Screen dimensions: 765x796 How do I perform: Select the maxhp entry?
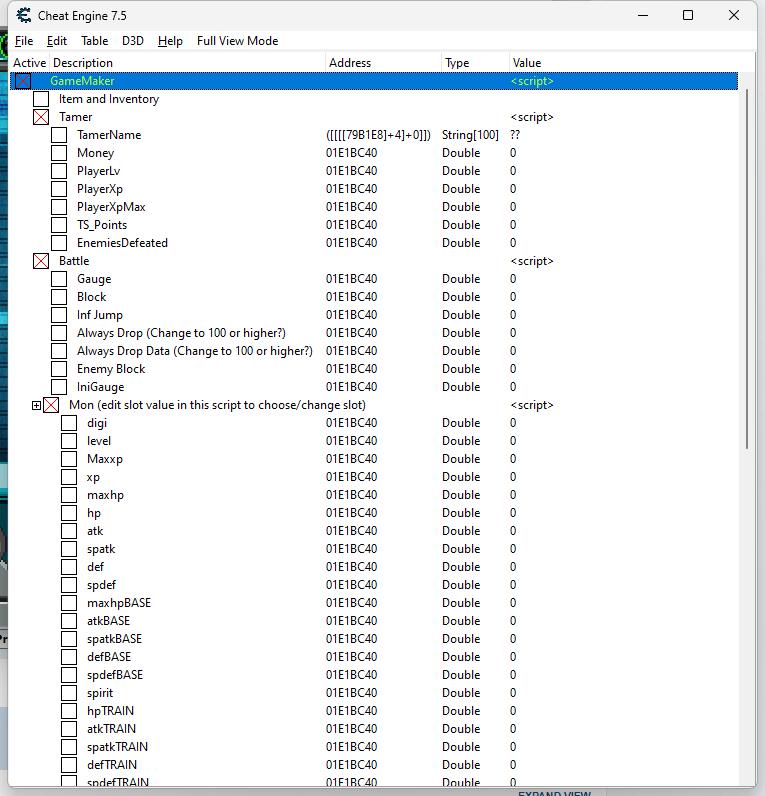click(x=105, y=495)
